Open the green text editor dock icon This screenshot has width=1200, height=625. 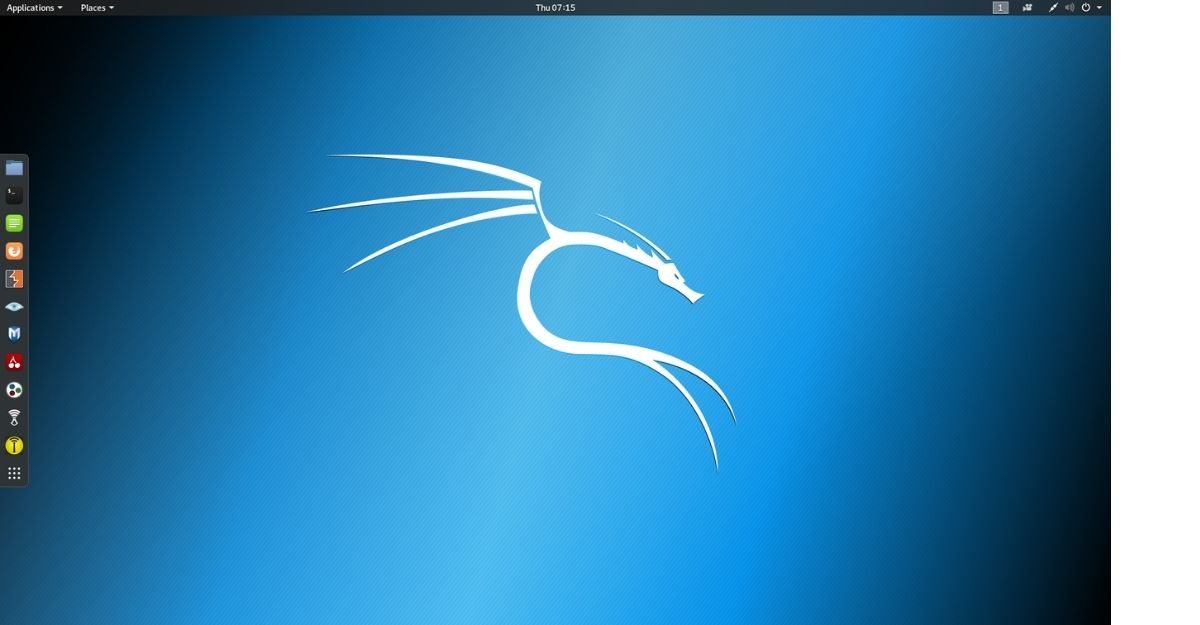coord(14,222)
